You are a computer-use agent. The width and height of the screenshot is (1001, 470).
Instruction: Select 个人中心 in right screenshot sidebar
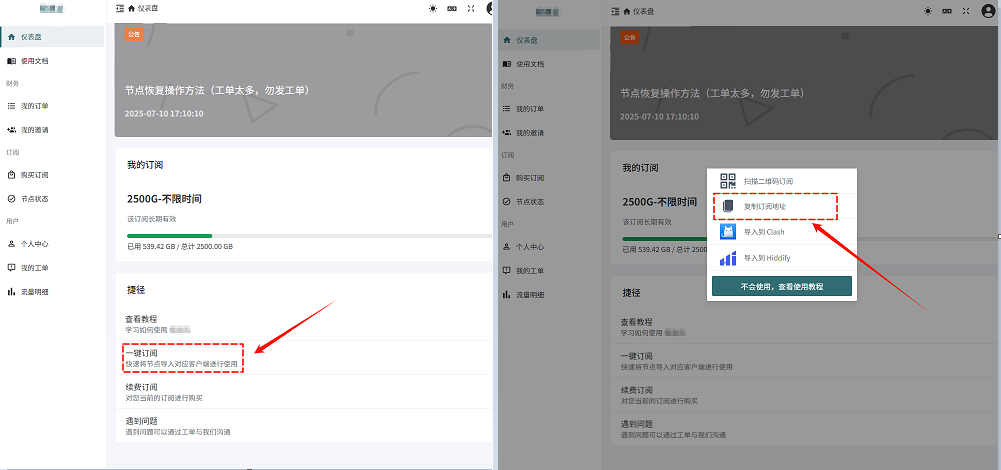tap(550, 246)
